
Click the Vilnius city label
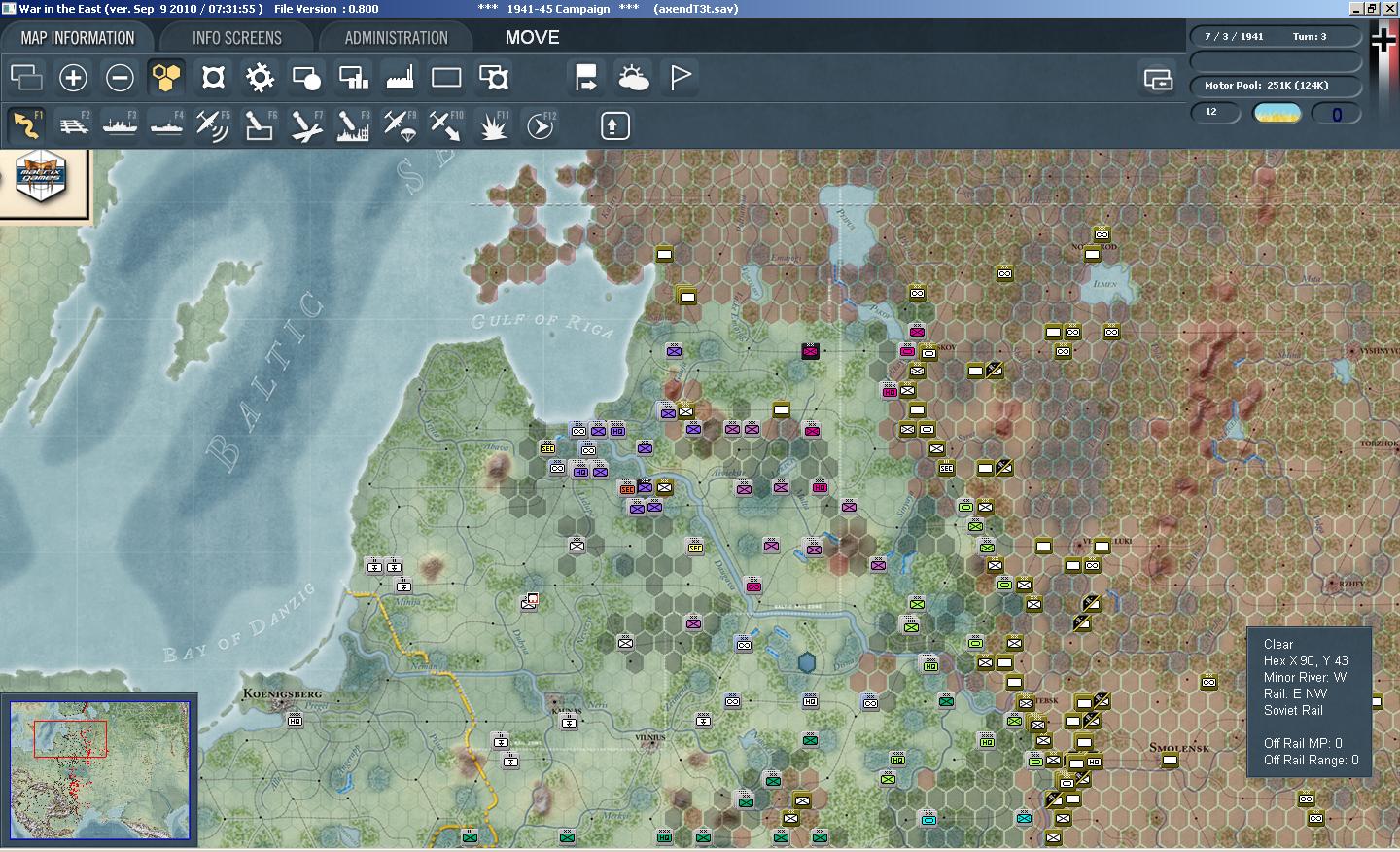click(x=649, y=737)
